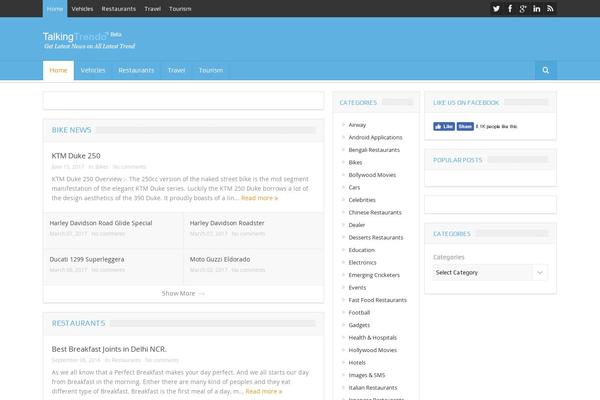Open Moto Guzzi Eldorado post

(x=220, y=259)
